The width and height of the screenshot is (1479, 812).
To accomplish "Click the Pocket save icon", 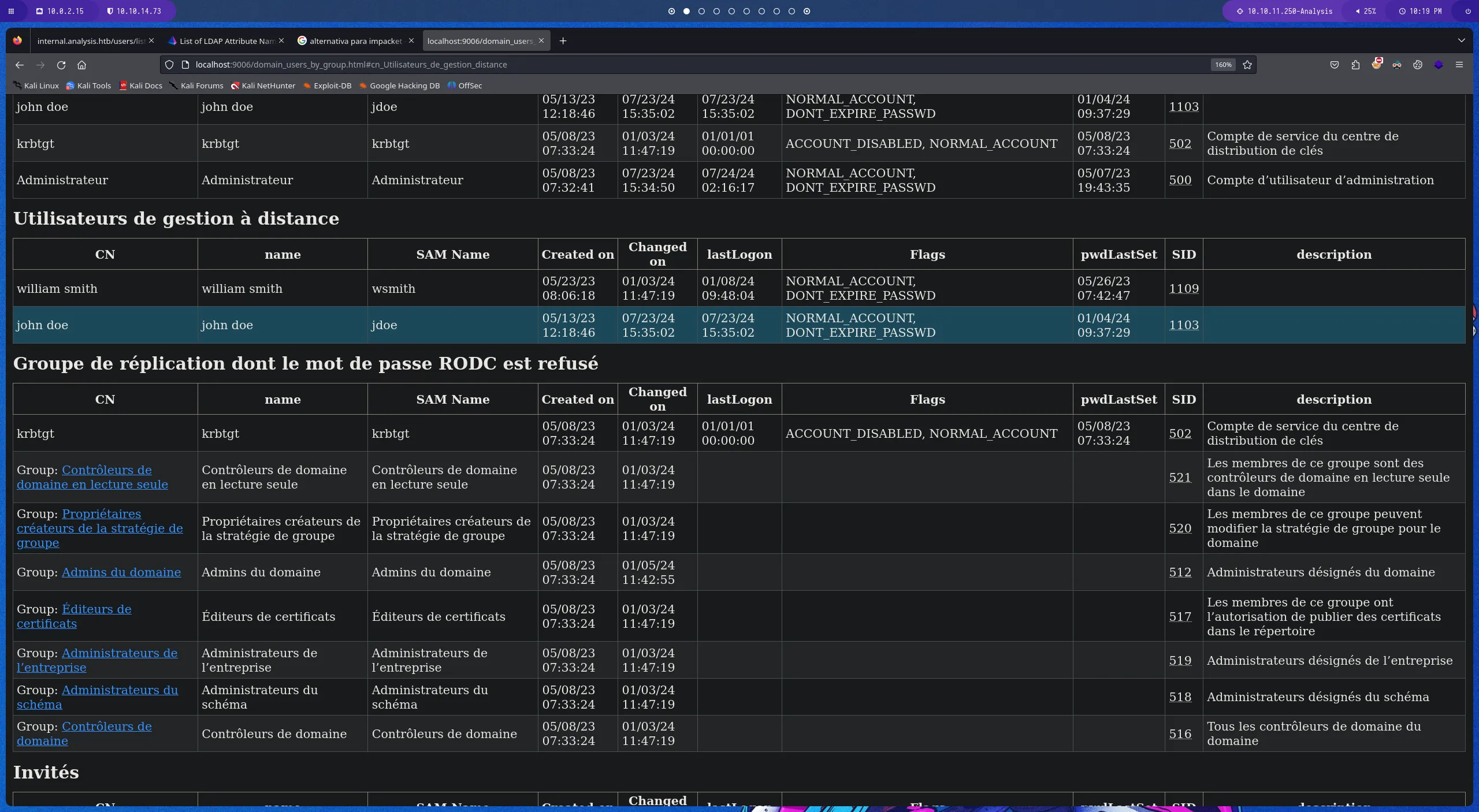I will tap(1334, 65).
